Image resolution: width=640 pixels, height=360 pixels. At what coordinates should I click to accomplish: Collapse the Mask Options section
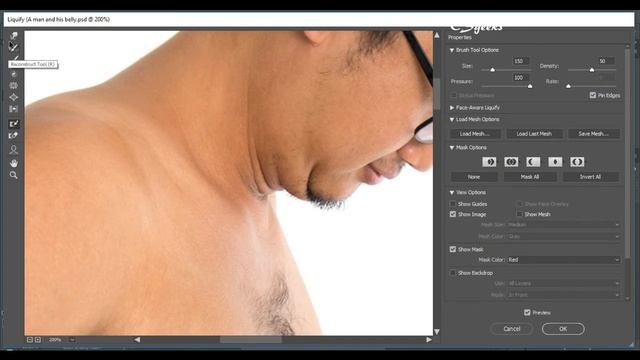452,148
